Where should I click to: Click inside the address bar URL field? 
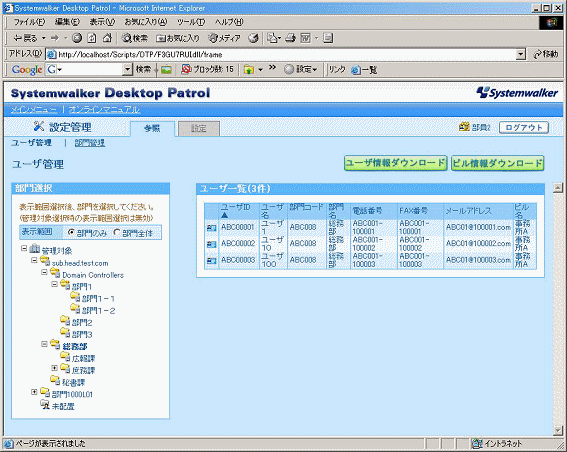pyautogui.click(x=282, y=55)
